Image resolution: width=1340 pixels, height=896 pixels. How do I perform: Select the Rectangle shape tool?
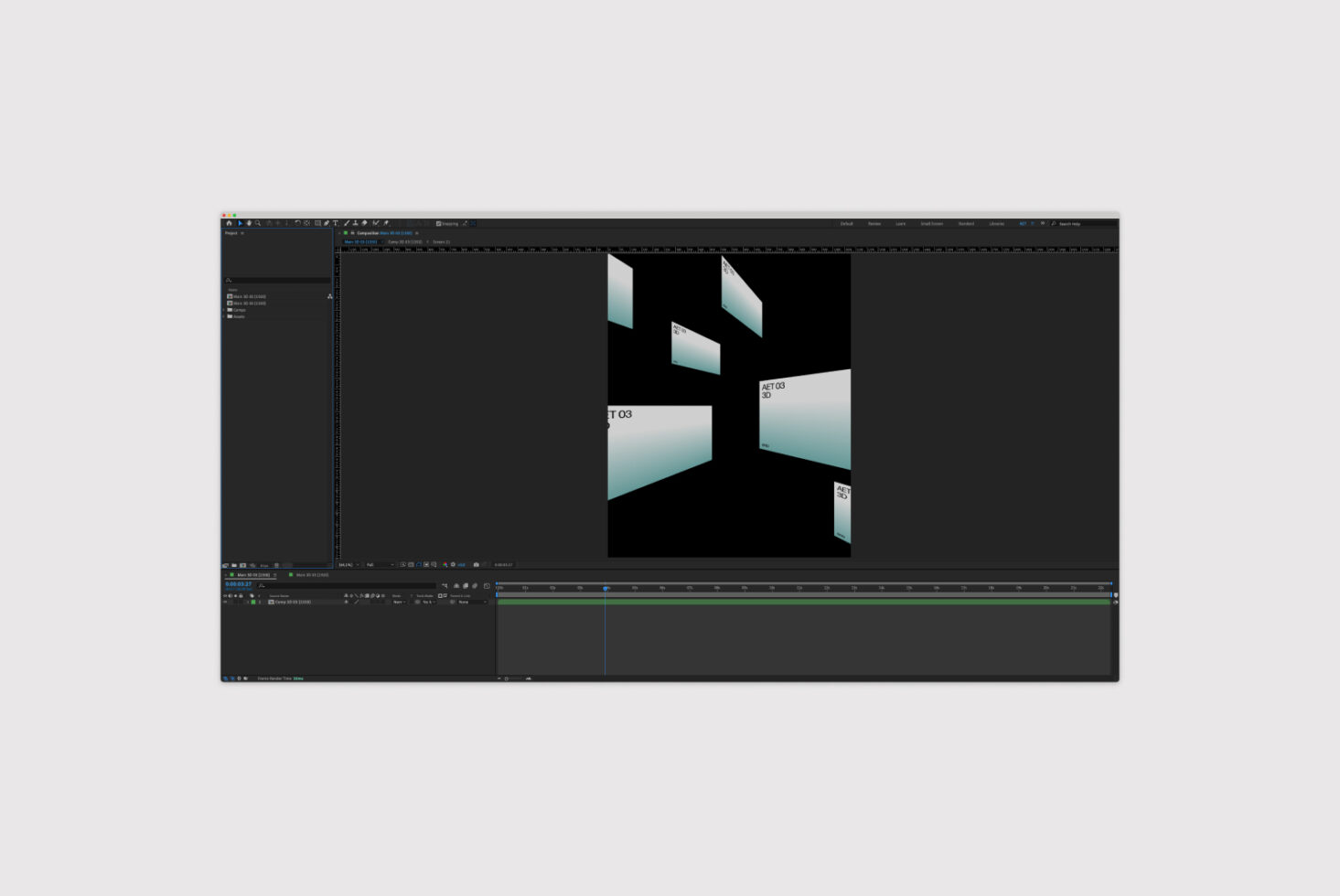click(x=317, y=223)
